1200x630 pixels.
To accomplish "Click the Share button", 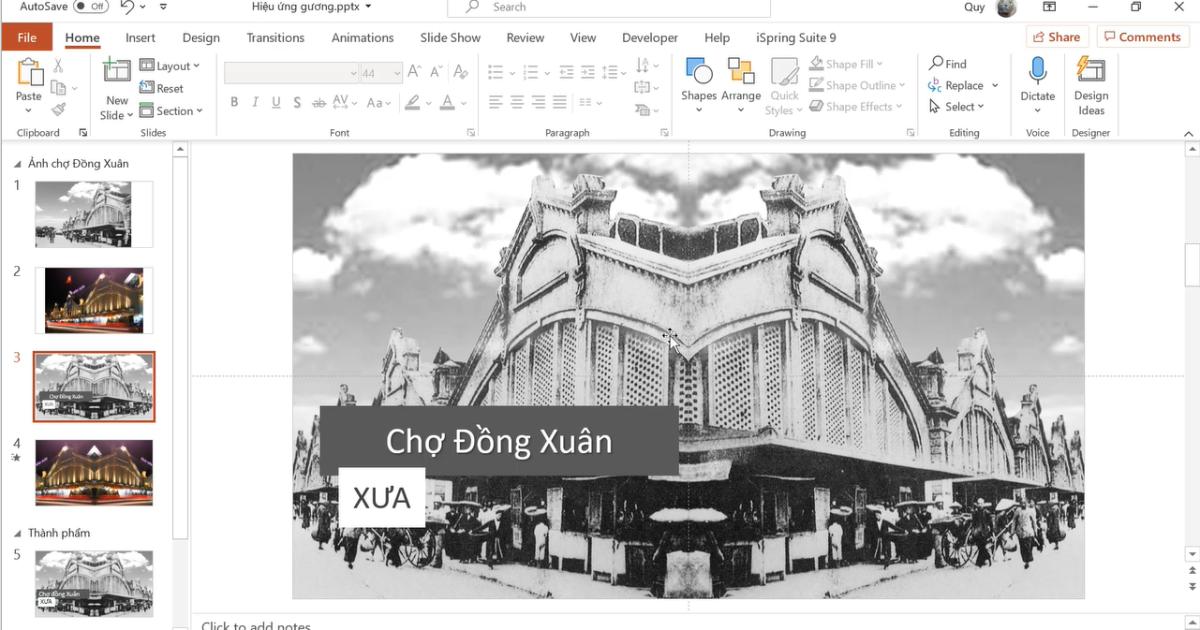I will (x=1056, y=36).
